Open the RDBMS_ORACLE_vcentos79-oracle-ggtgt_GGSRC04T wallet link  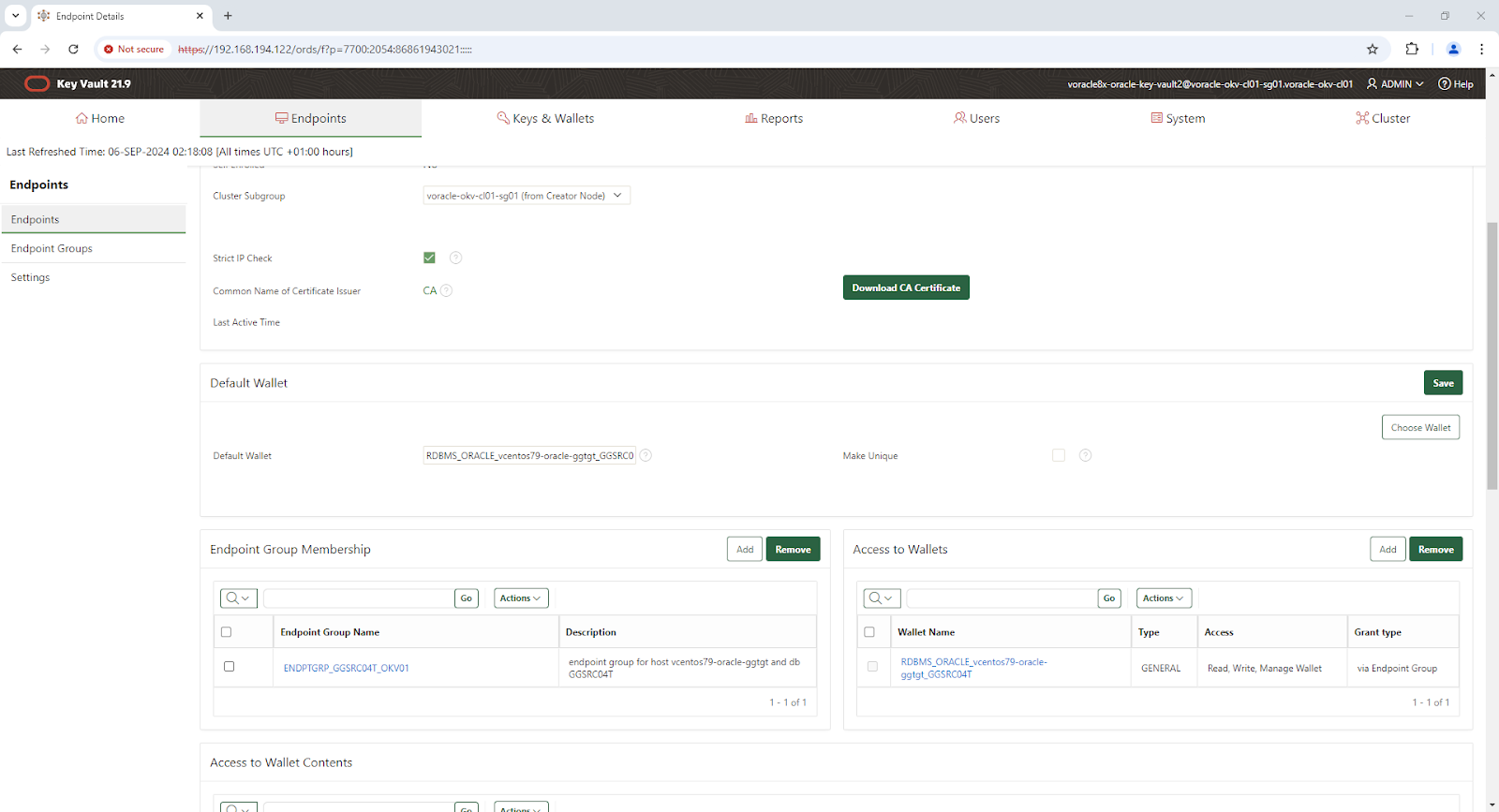pyautogui.click(x=974, y=668)
